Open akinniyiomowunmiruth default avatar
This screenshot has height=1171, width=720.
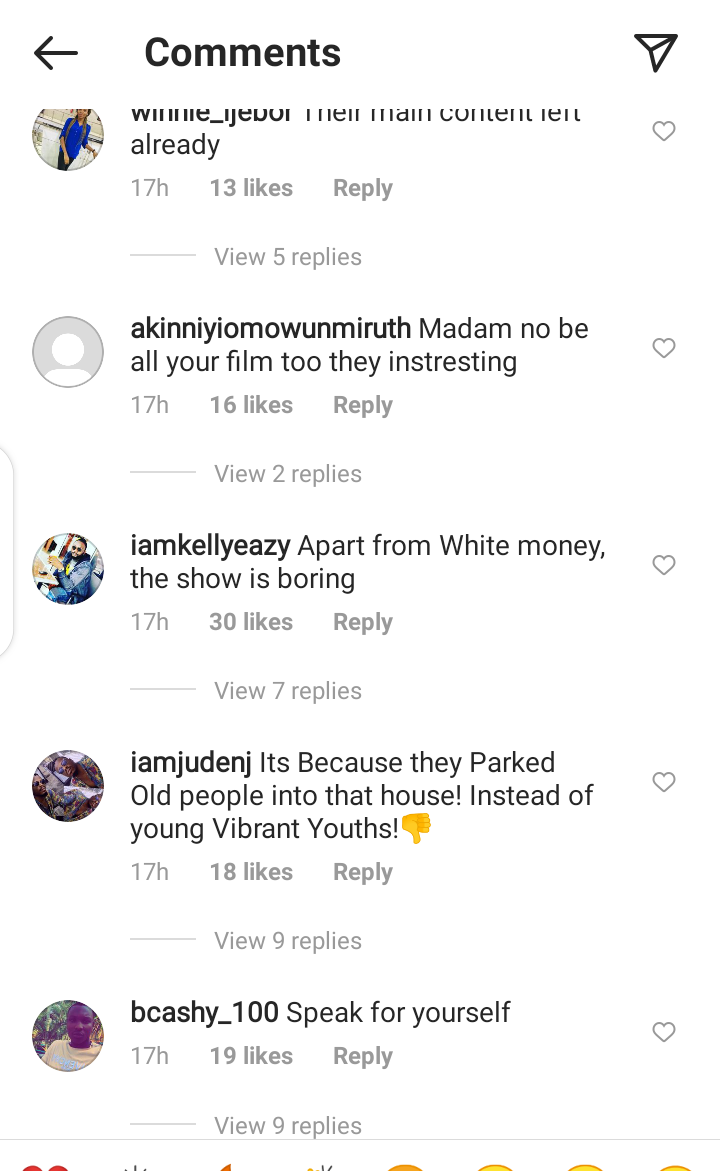click(x=68, y=352)
